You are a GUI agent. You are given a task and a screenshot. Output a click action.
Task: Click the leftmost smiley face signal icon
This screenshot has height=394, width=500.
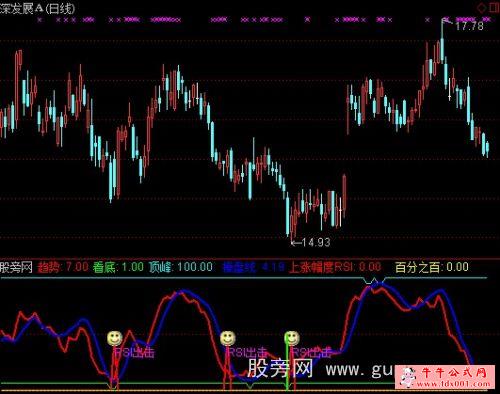point(115,338)
